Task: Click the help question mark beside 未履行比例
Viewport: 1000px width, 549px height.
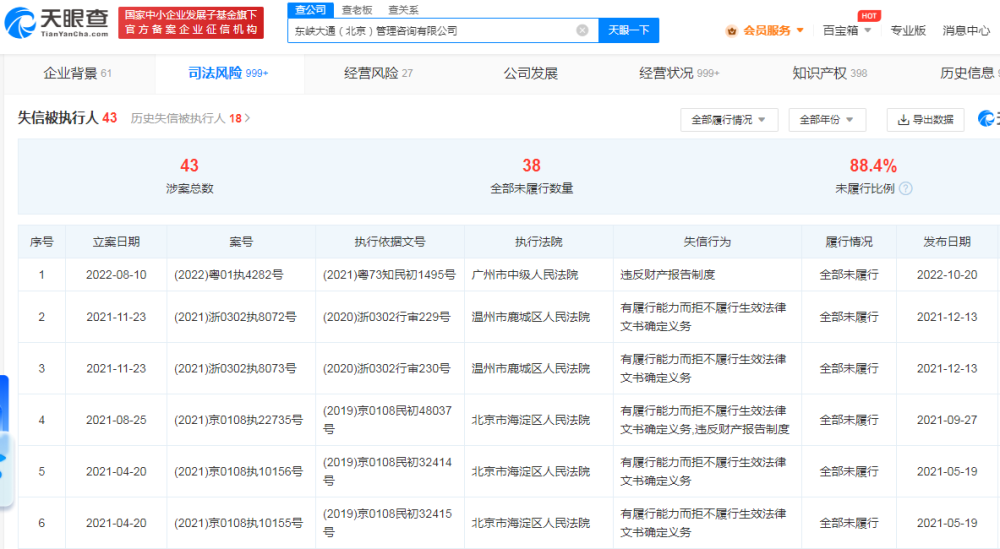Action: coord(906,189)
